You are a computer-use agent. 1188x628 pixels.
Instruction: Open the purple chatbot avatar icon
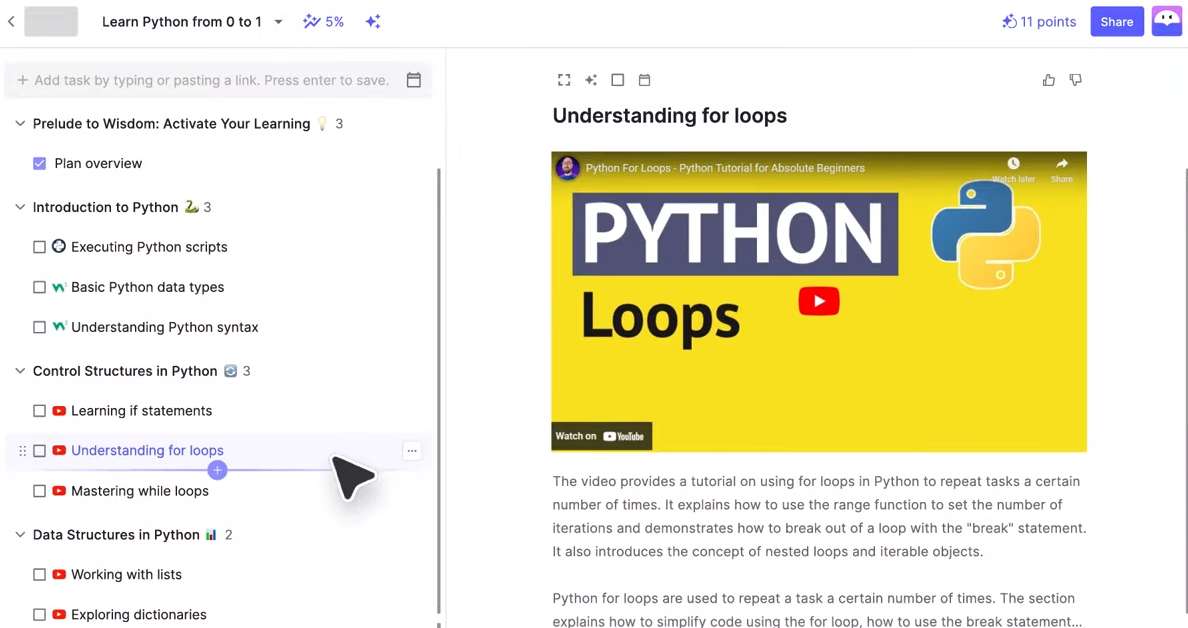pos(1167,21)
